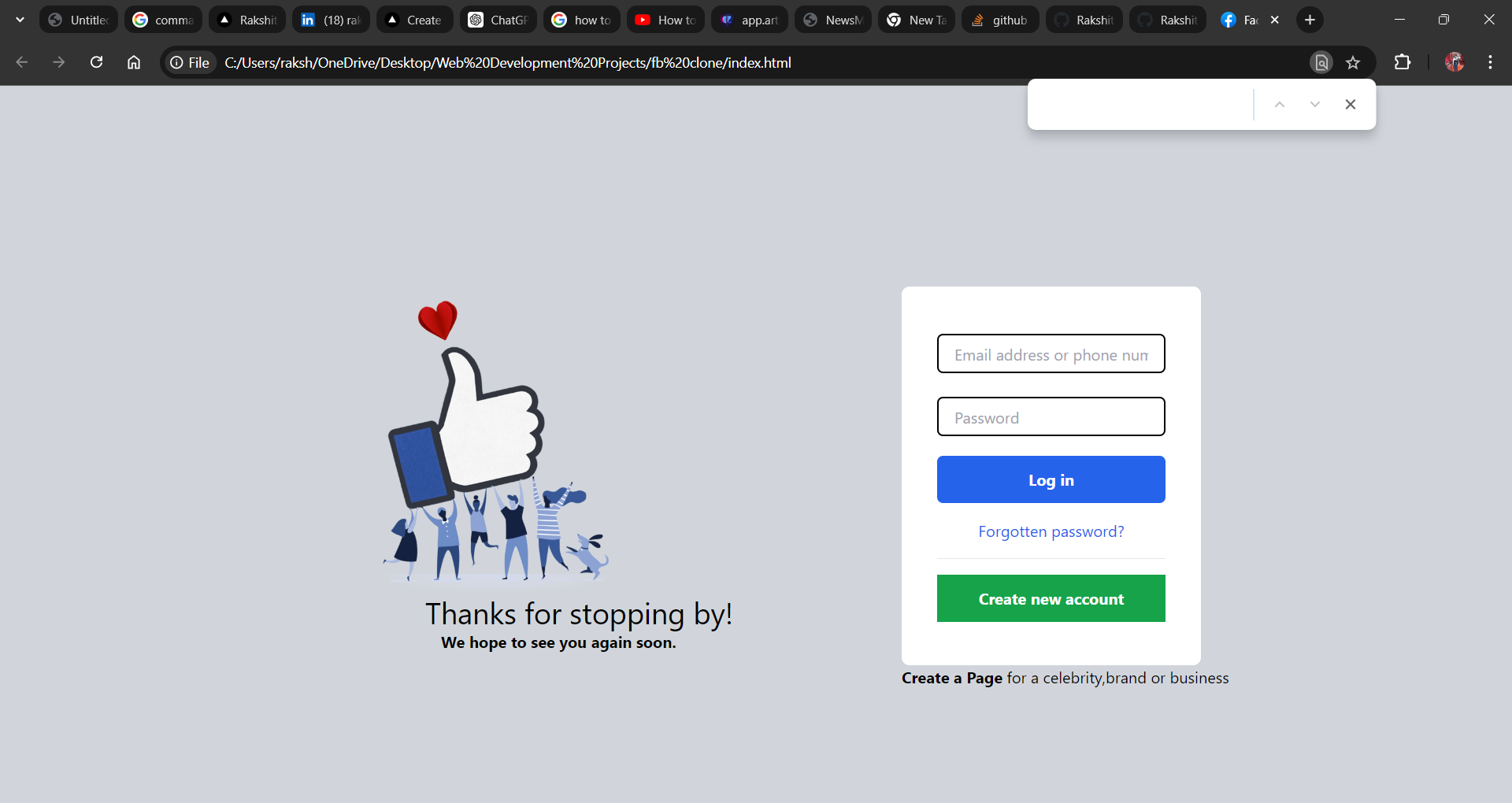Click the 'Thanks for stopping by!' heading
1512x803 pixels.
pos(579,614)
